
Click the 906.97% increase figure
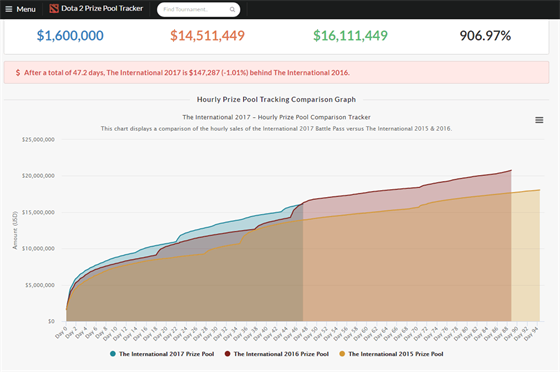coord(485,35)
